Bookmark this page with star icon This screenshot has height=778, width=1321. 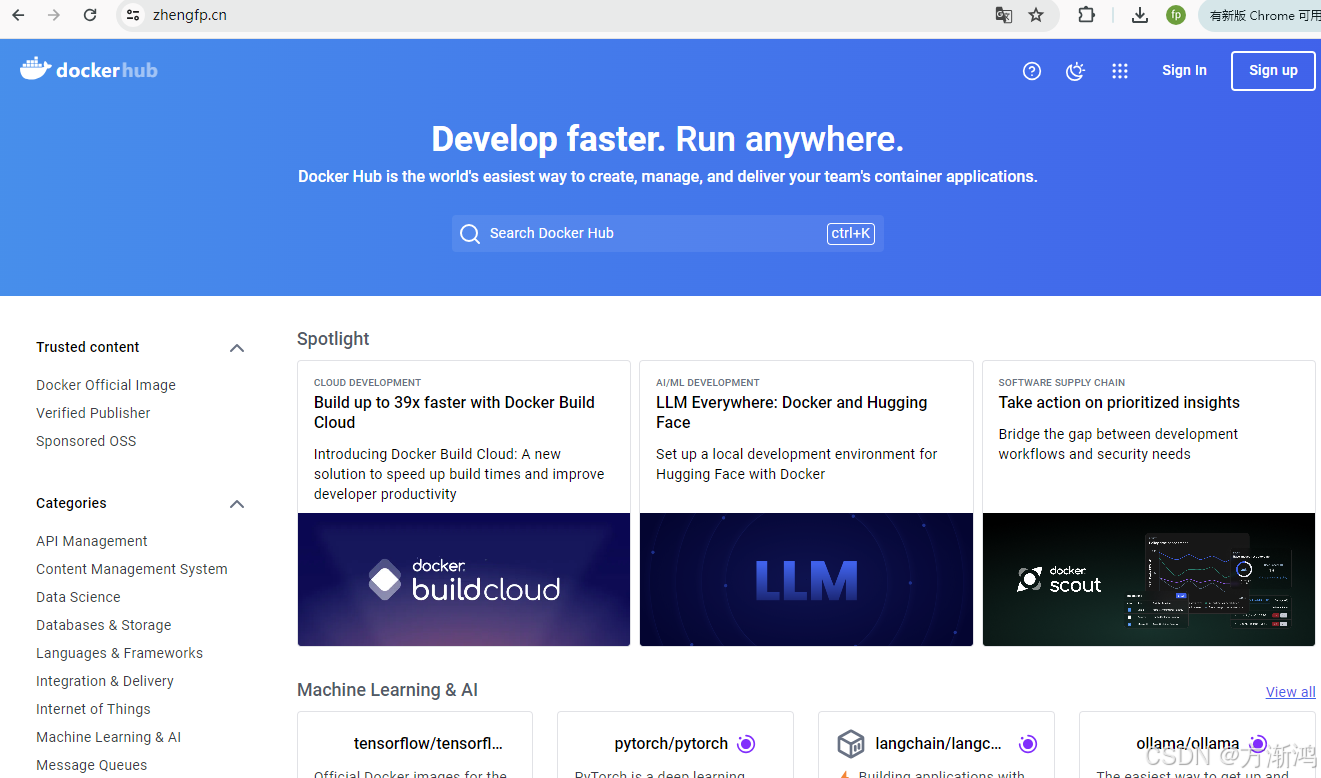pyautogui.click(x=1036, y=15)
